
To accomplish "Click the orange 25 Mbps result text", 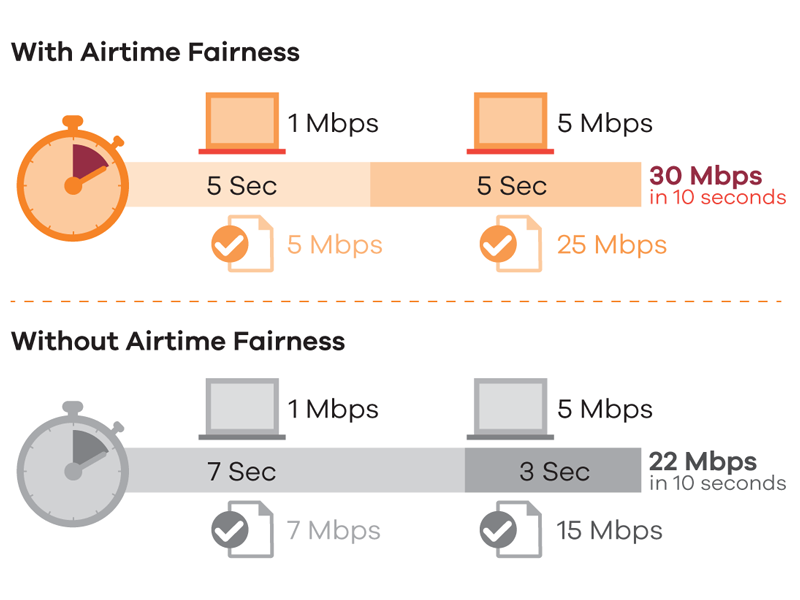I will (x=612, y=244).
